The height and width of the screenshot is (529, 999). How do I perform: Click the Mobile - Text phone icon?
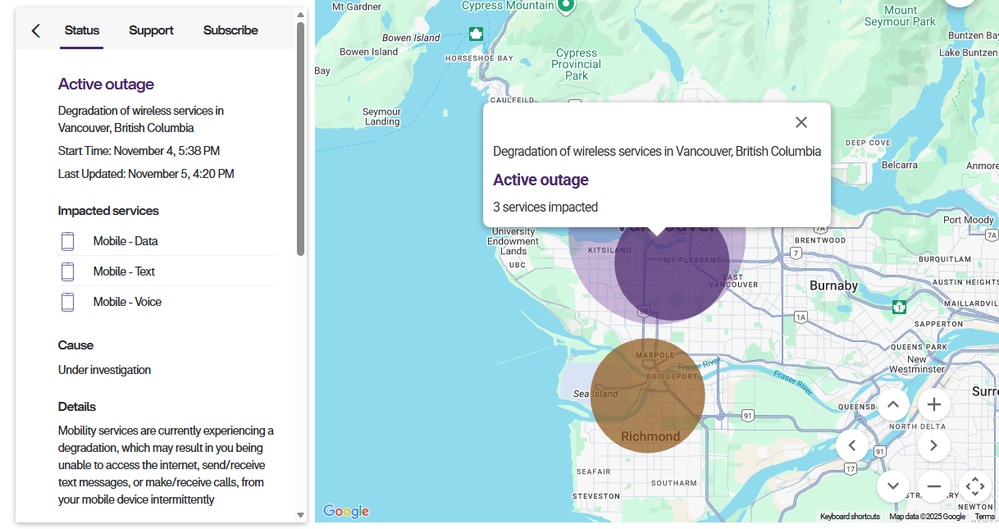[68, 271]
